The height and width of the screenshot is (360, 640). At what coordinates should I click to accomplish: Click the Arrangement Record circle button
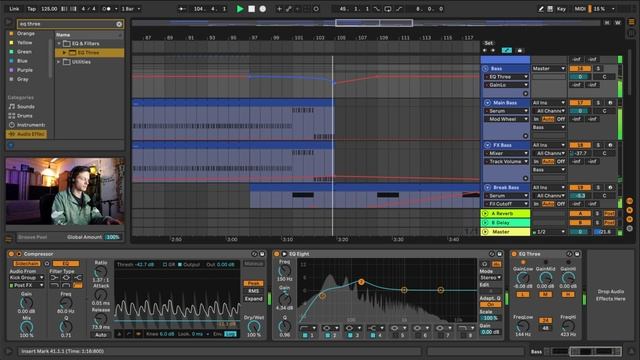(x=263, y=9)
